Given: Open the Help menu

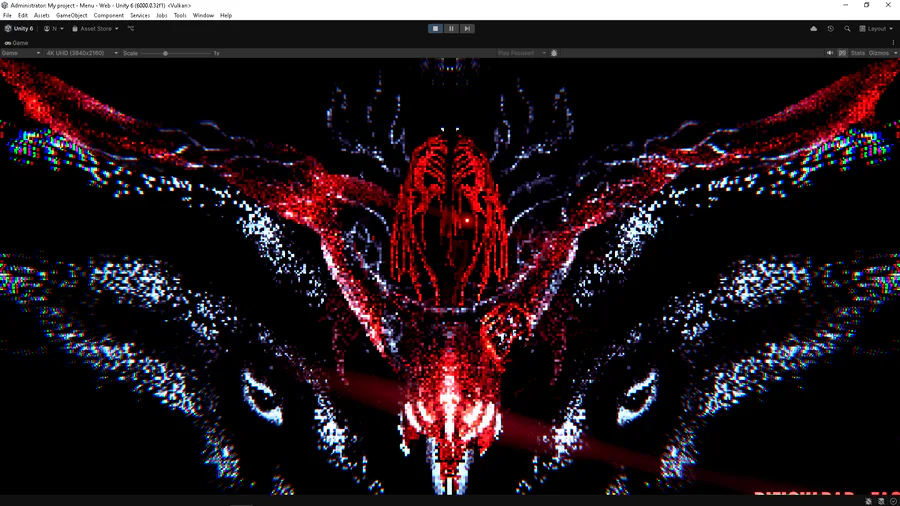Looking at the screenshot, I should [x=226, y=15].
